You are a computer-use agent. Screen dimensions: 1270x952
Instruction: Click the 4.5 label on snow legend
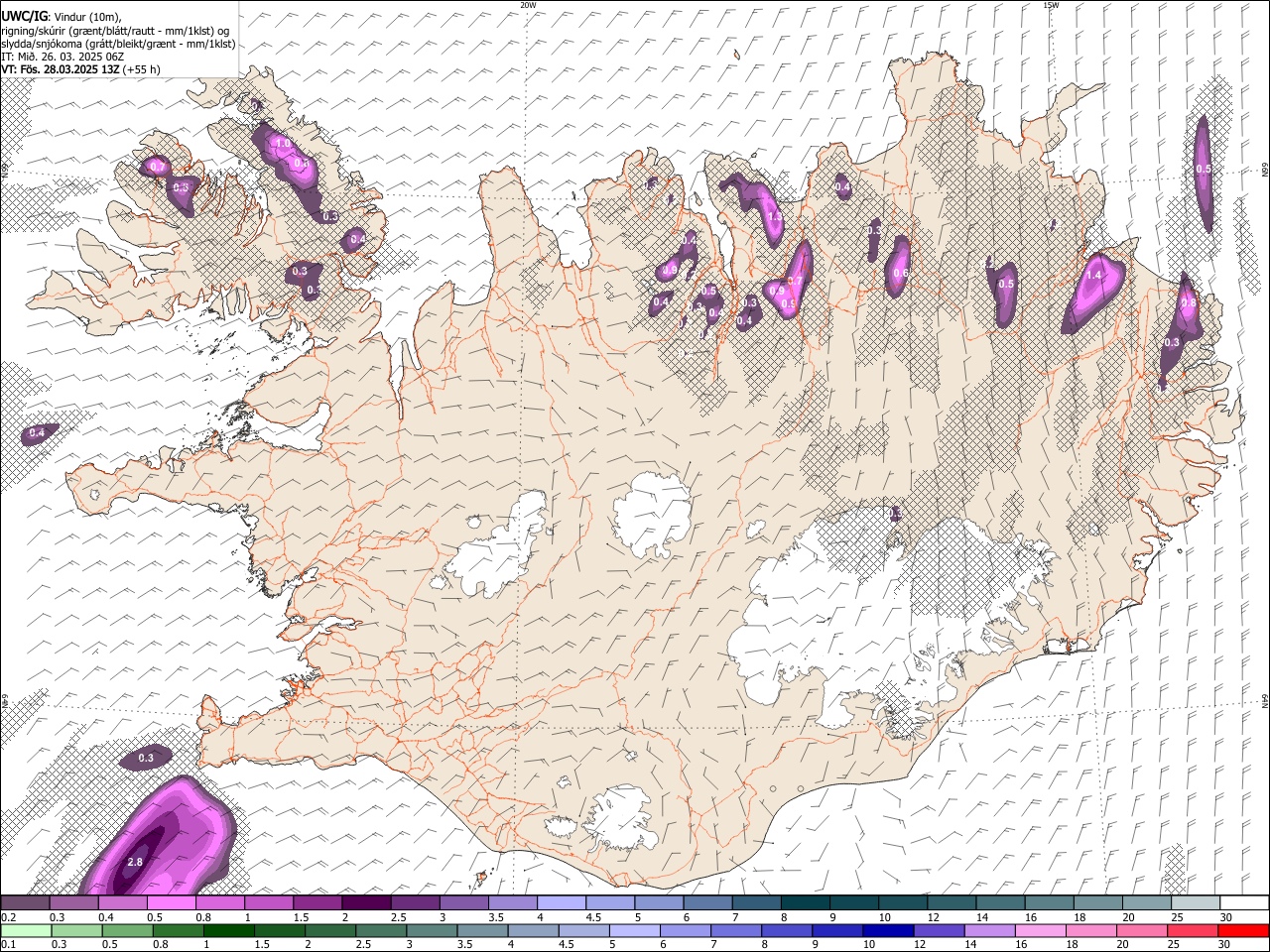point(593,917)
